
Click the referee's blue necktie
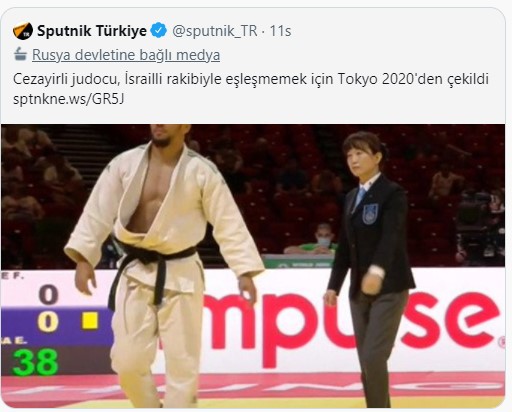pyautogui.click(x=359, y=199)
